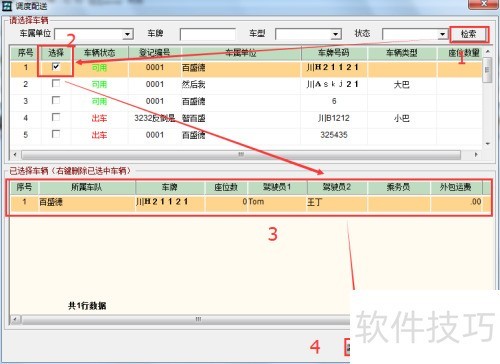
Task: Sort by 车牌号码 column header
Action: (x=334, y=53)
